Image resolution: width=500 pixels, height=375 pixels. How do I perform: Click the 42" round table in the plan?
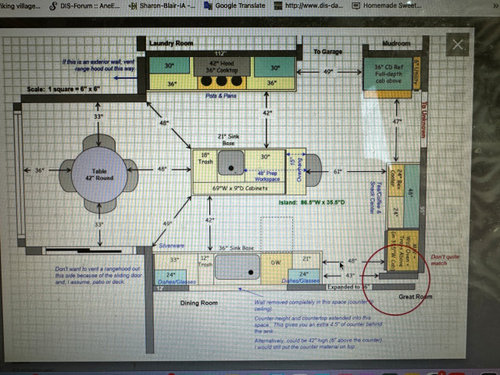point(99,174)
